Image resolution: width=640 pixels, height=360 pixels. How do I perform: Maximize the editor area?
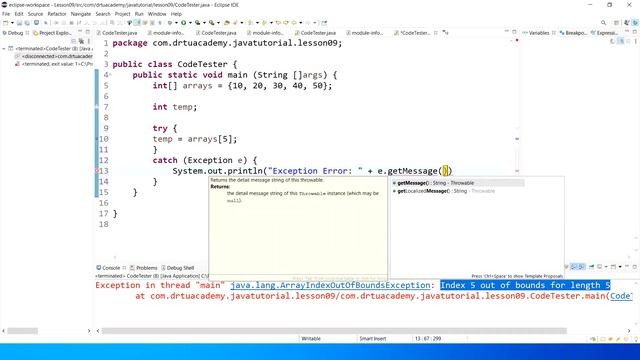coord(514,32)
